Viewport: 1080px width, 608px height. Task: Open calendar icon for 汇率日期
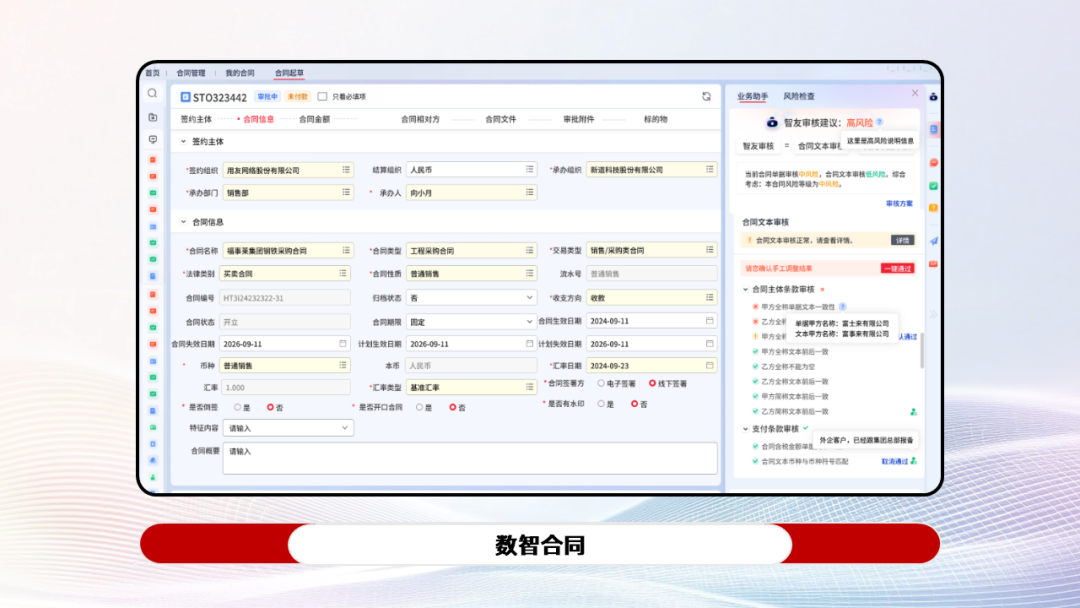pos(709,366)
